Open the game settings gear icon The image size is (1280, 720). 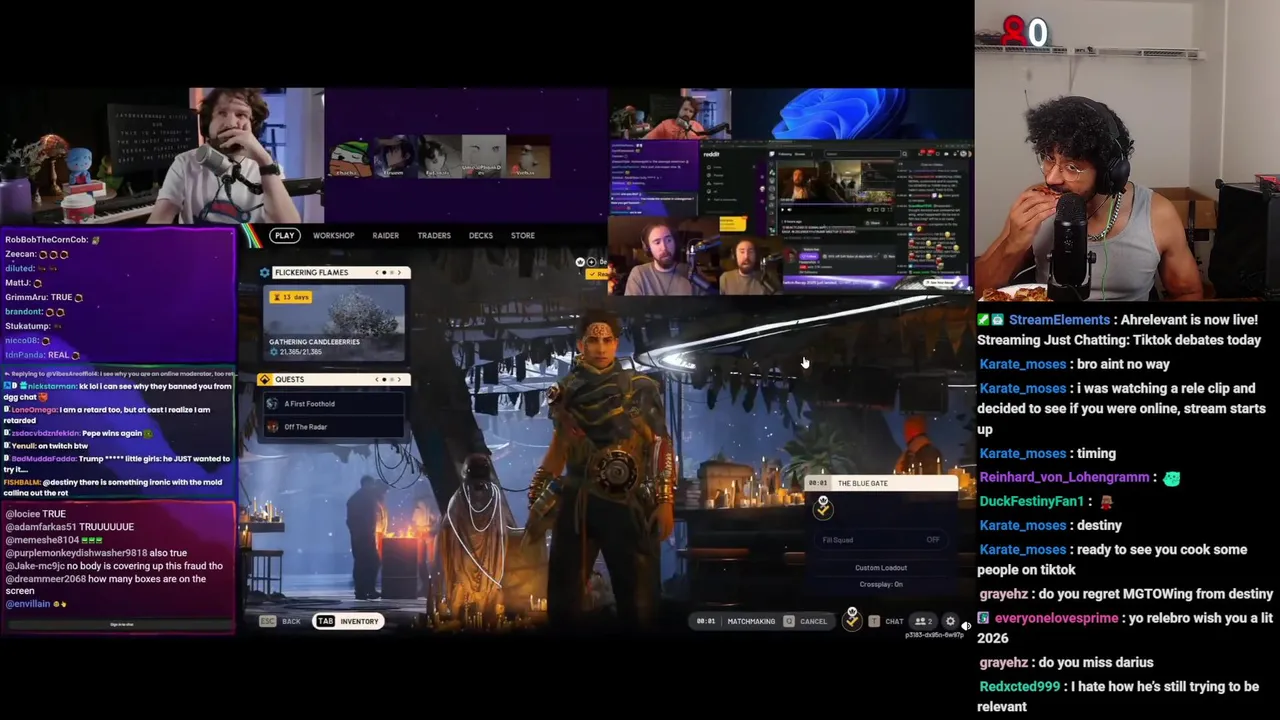pos(950,621)
